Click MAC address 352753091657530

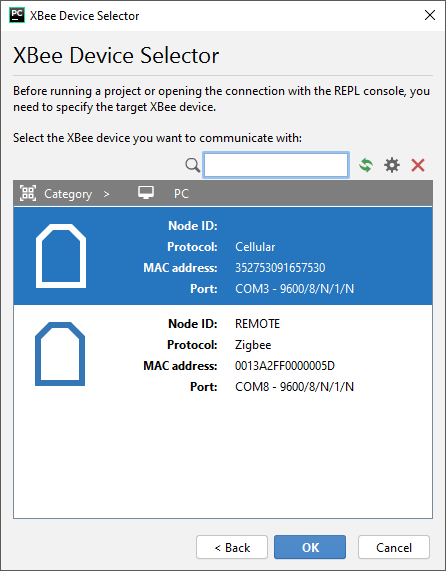(280, 268)
